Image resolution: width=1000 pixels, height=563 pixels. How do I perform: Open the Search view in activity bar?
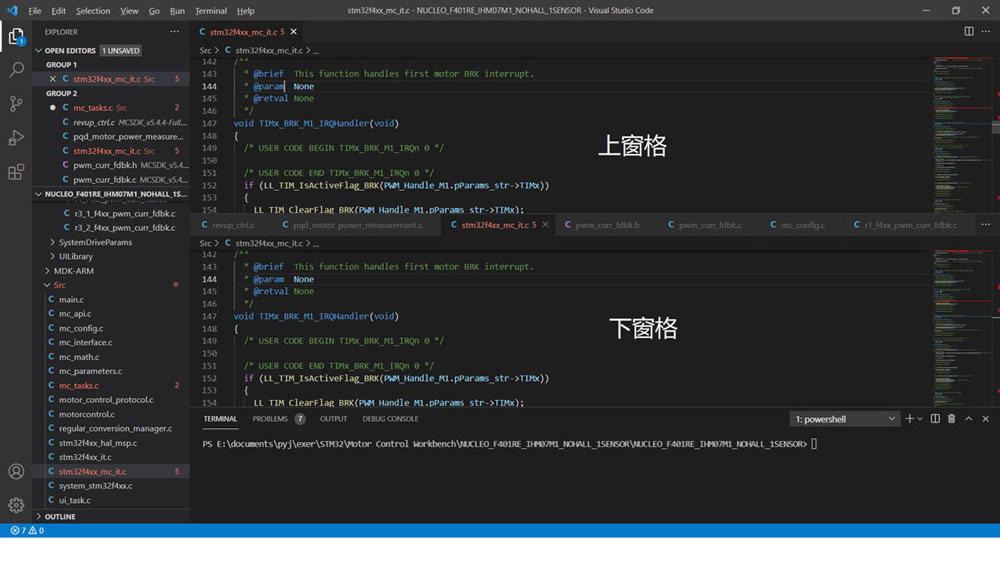(x=16, y=69)
